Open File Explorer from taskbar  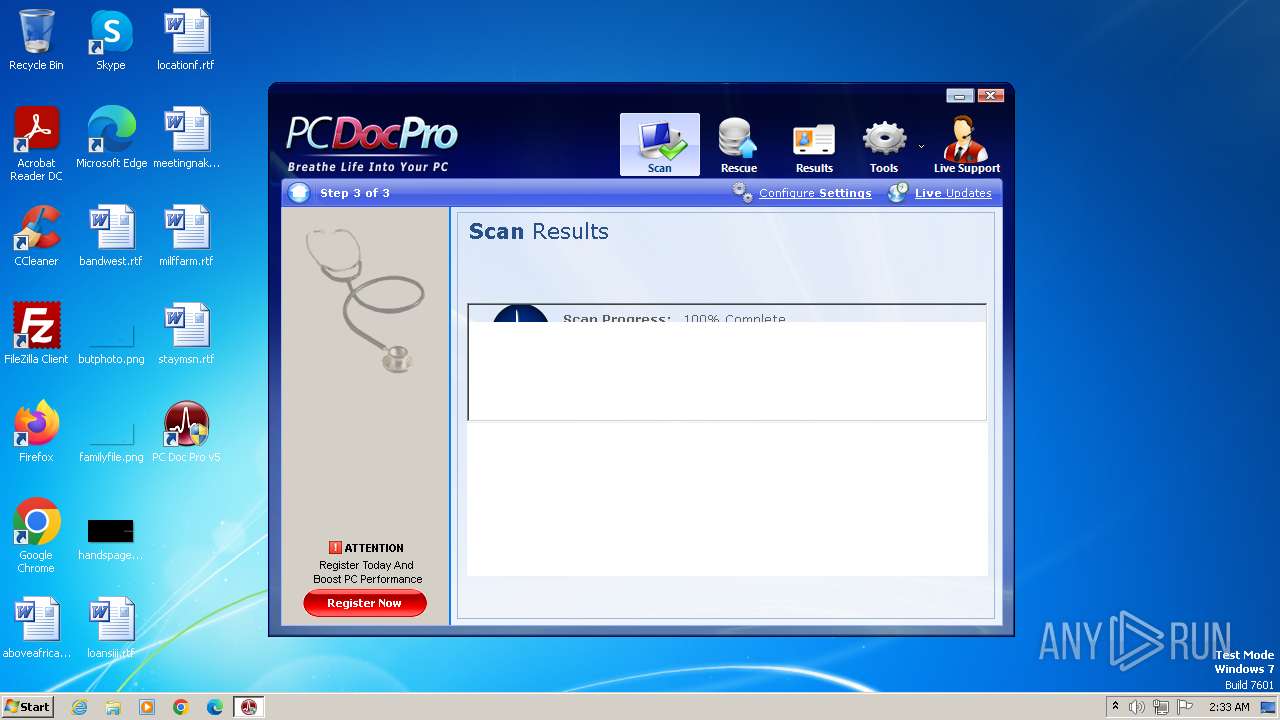click(x=113, y=707)
